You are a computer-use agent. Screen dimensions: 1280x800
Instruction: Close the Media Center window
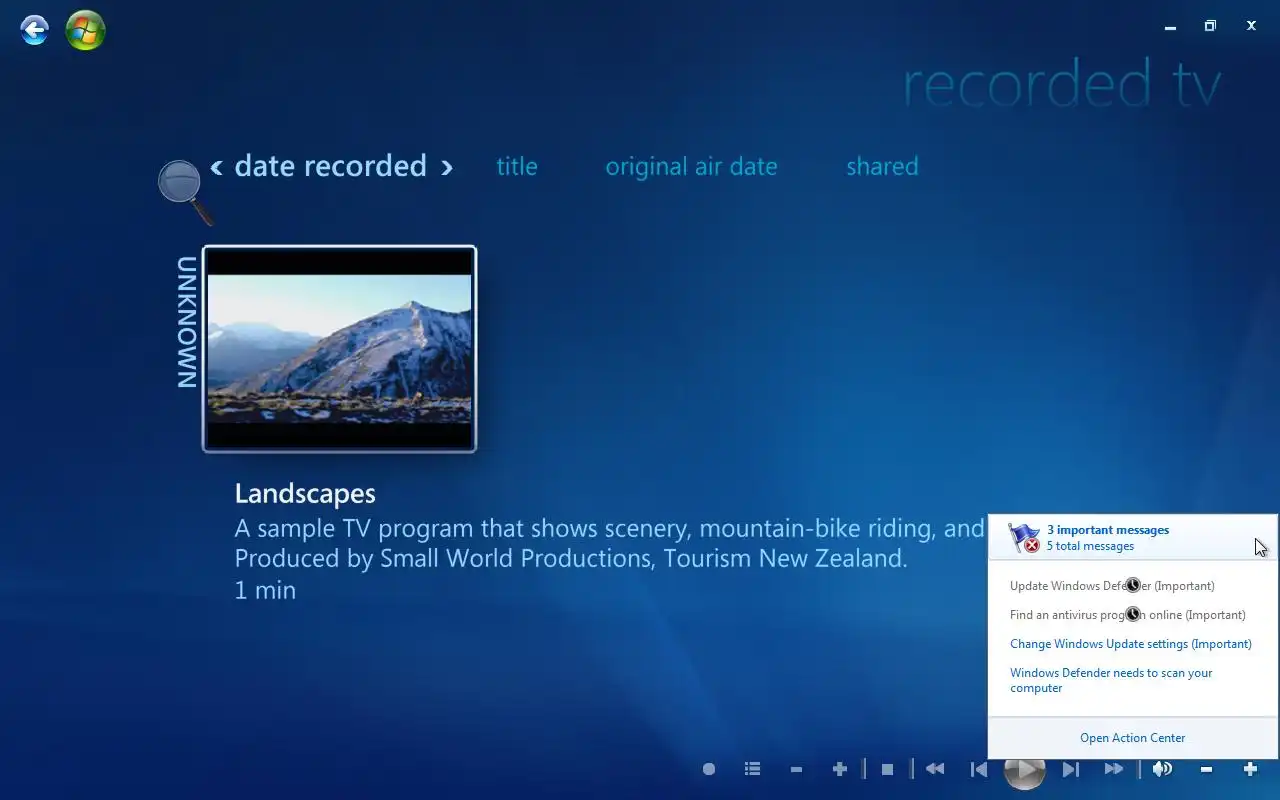pyautogui.click(x=1251, y=26)
